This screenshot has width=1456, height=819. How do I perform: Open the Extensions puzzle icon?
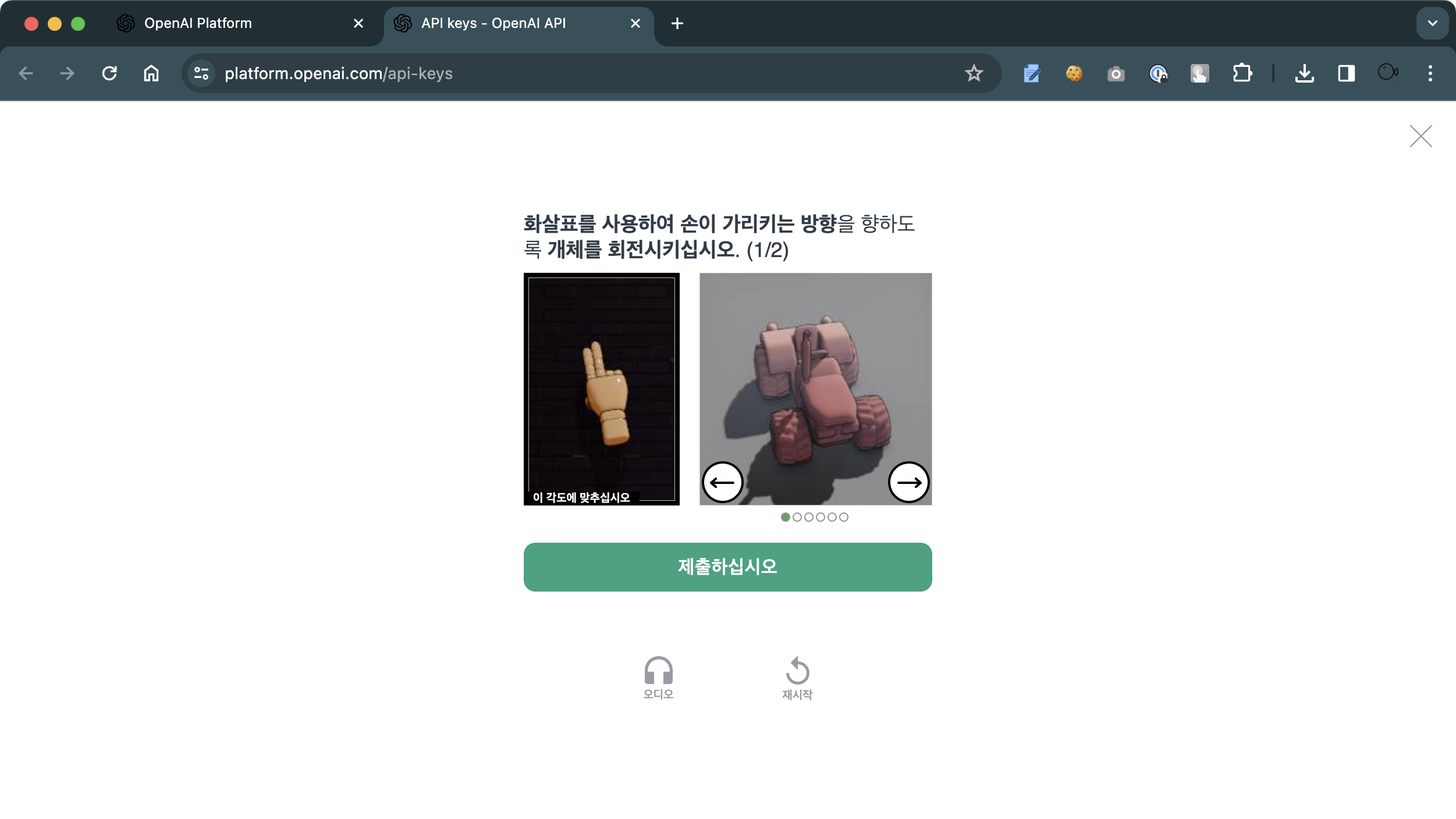click(1242, 73)
